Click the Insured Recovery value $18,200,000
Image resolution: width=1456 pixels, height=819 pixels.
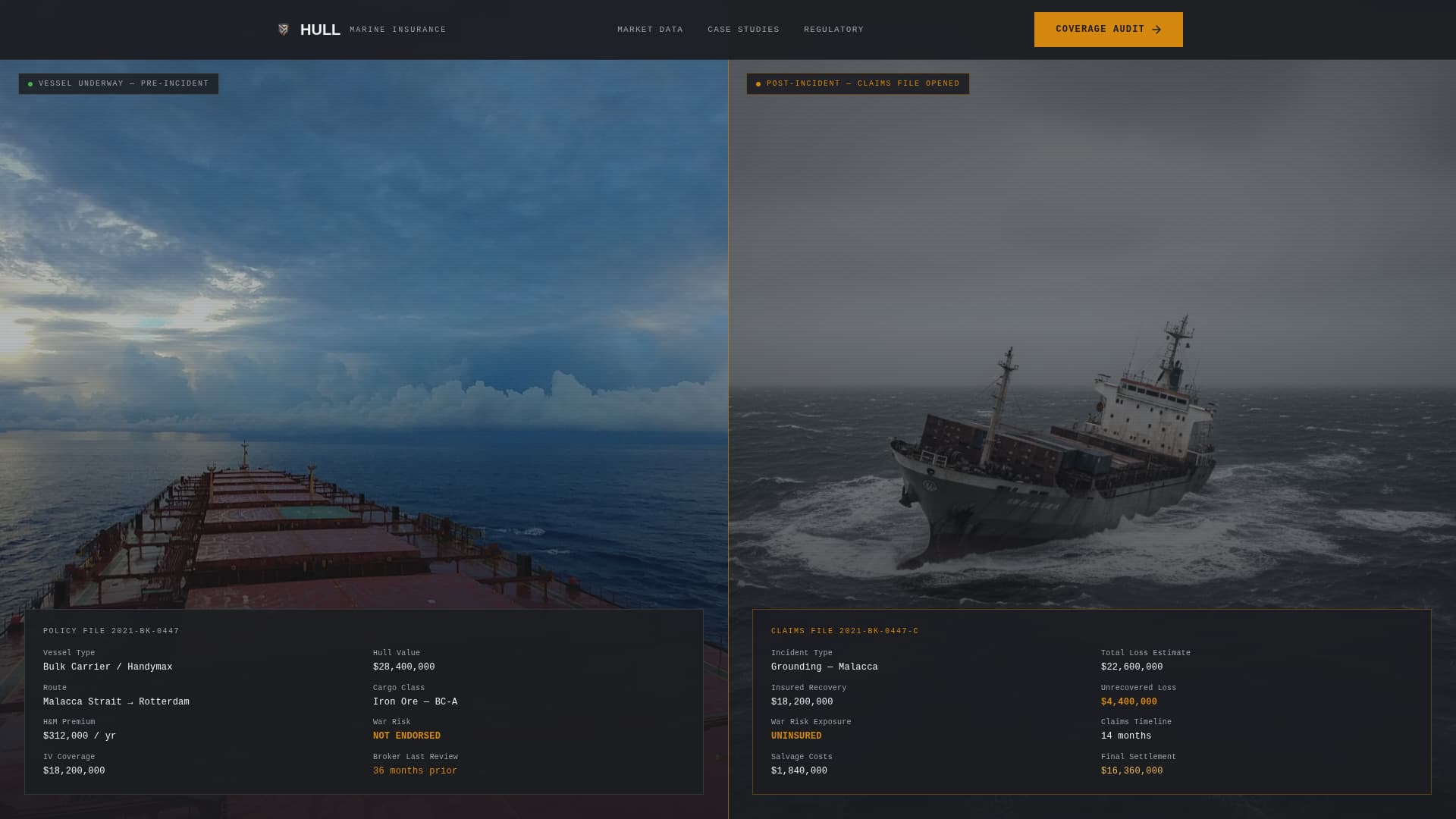point(802,701)
